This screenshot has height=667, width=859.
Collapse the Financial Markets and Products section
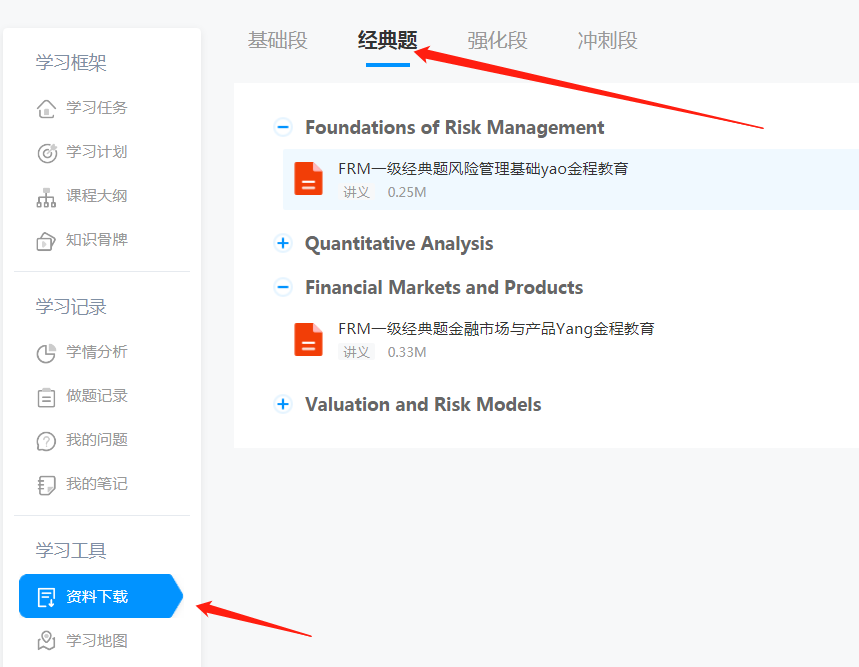[283, 287]
